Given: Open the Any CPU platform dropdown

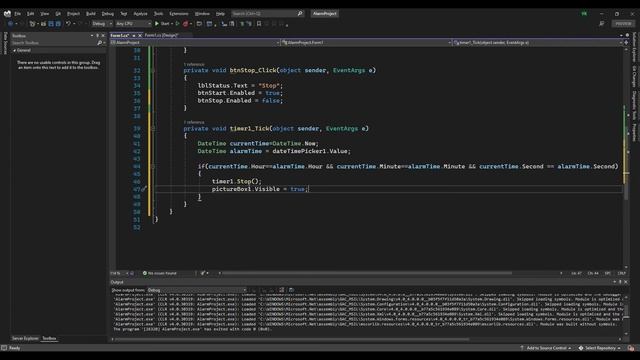Looking at the screenshot, I should click(133, 24).
